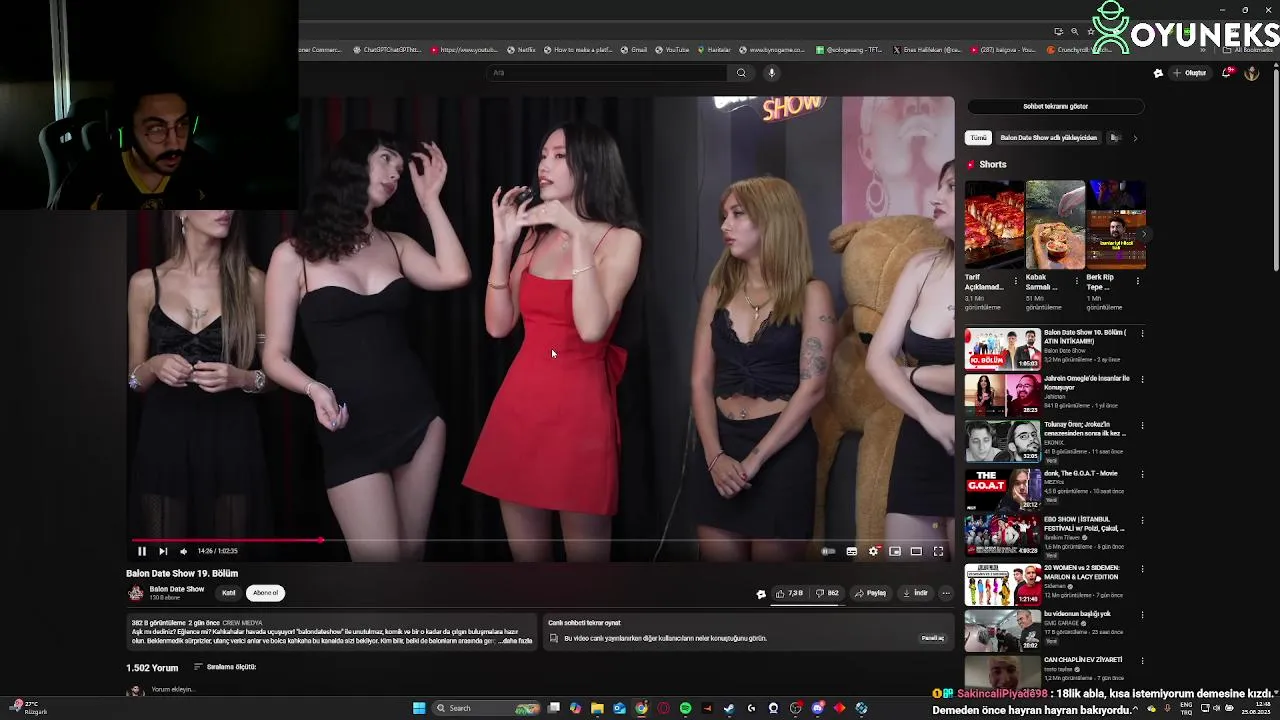The height and width of the screenshot is (720, 1280).
Task: Open Steam from the taskbar
Action: coord(729,708)
